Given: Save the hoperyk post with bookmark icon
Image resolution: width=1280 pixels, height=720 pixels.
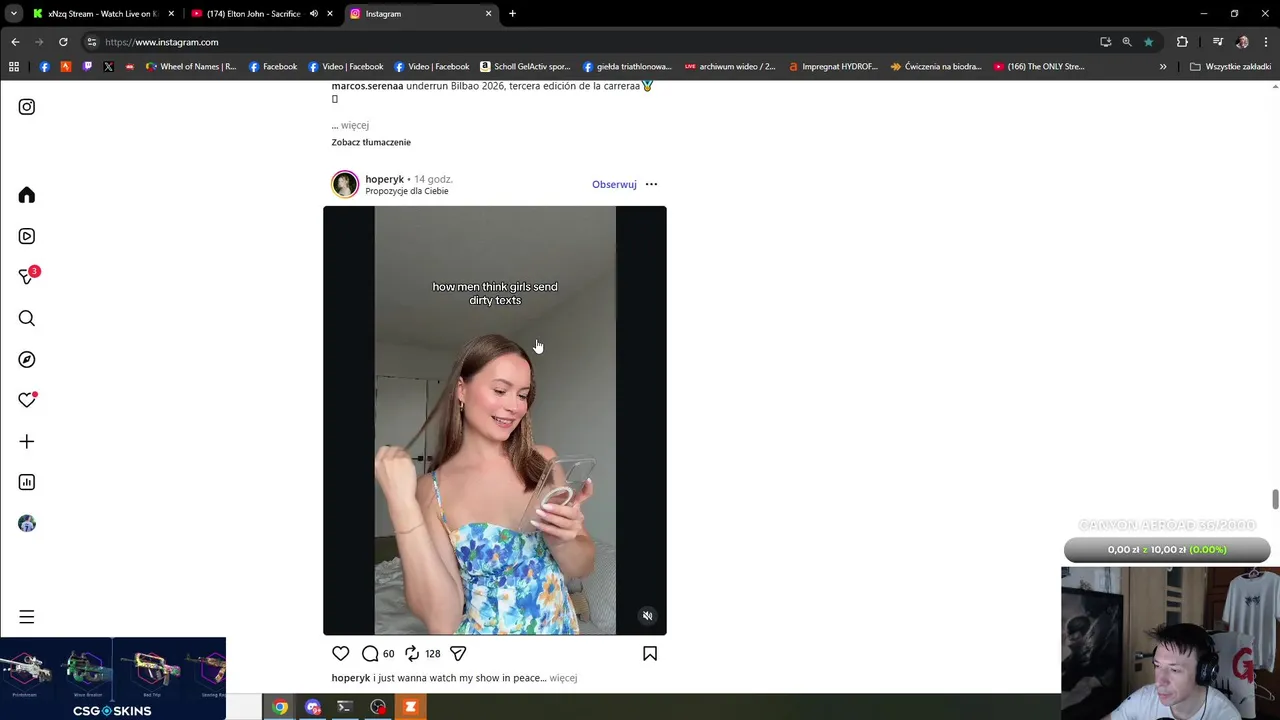Looking at the screenshot, I should [650, 653].
